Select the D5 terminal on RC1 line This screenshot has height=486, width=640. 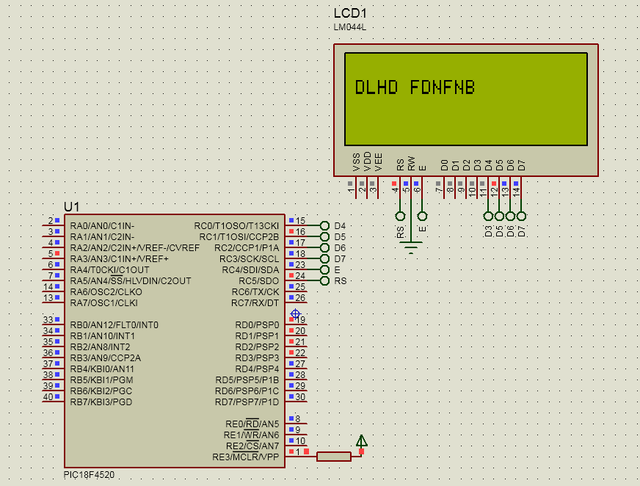click(325, 237)
